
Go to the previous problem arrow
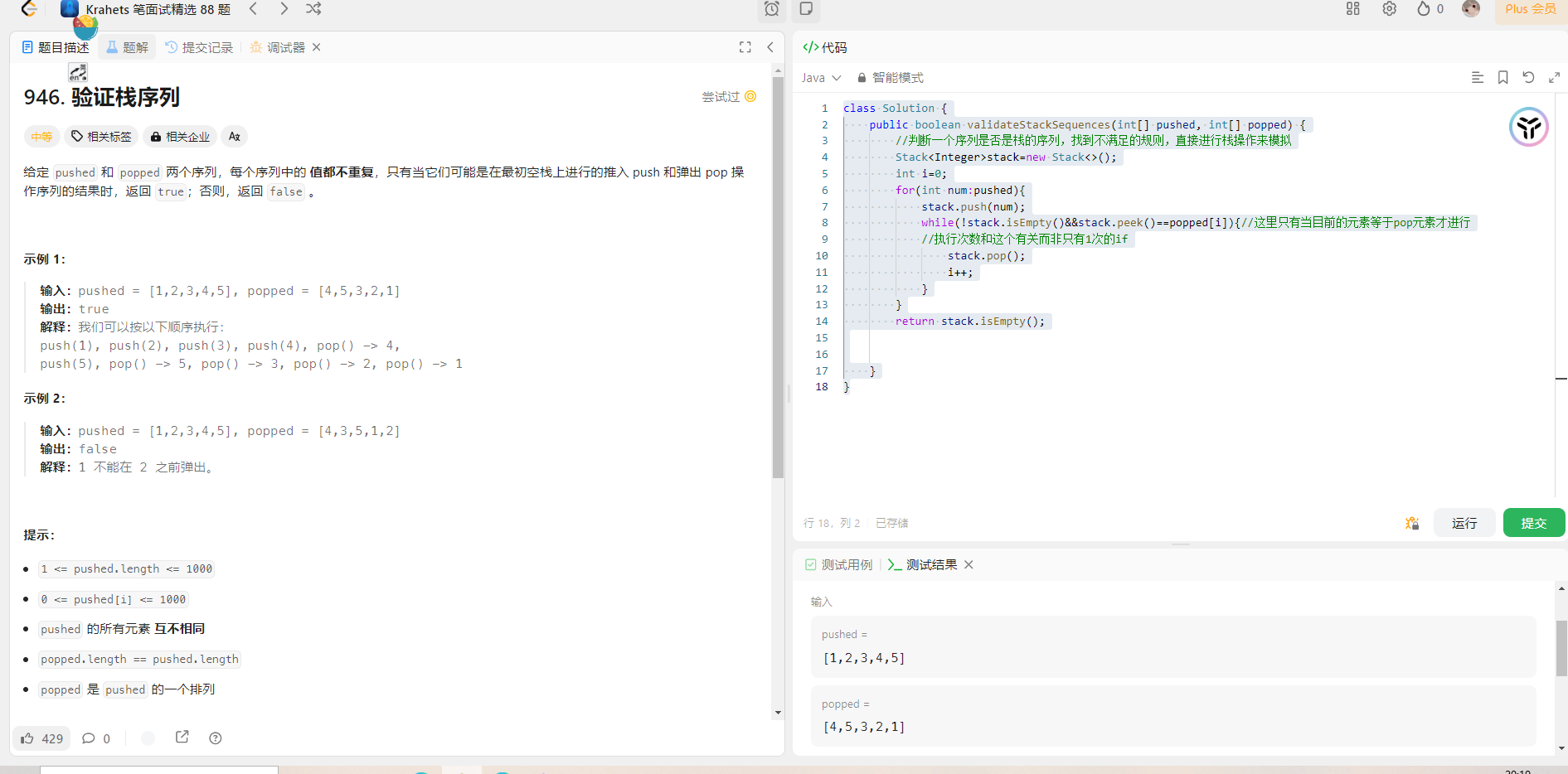(x=254, y=8)
